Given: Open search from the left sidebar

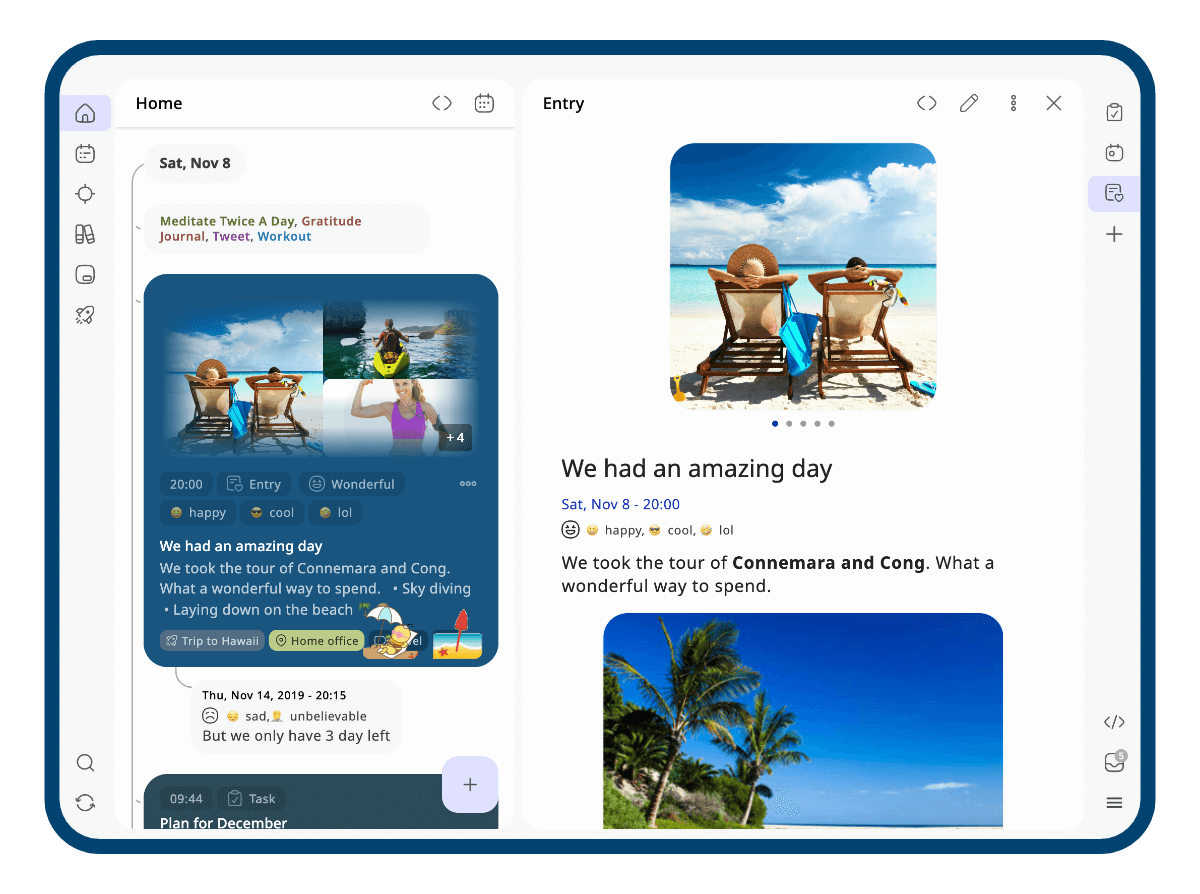Looking at the screenshot, I should tap(85, 763).
